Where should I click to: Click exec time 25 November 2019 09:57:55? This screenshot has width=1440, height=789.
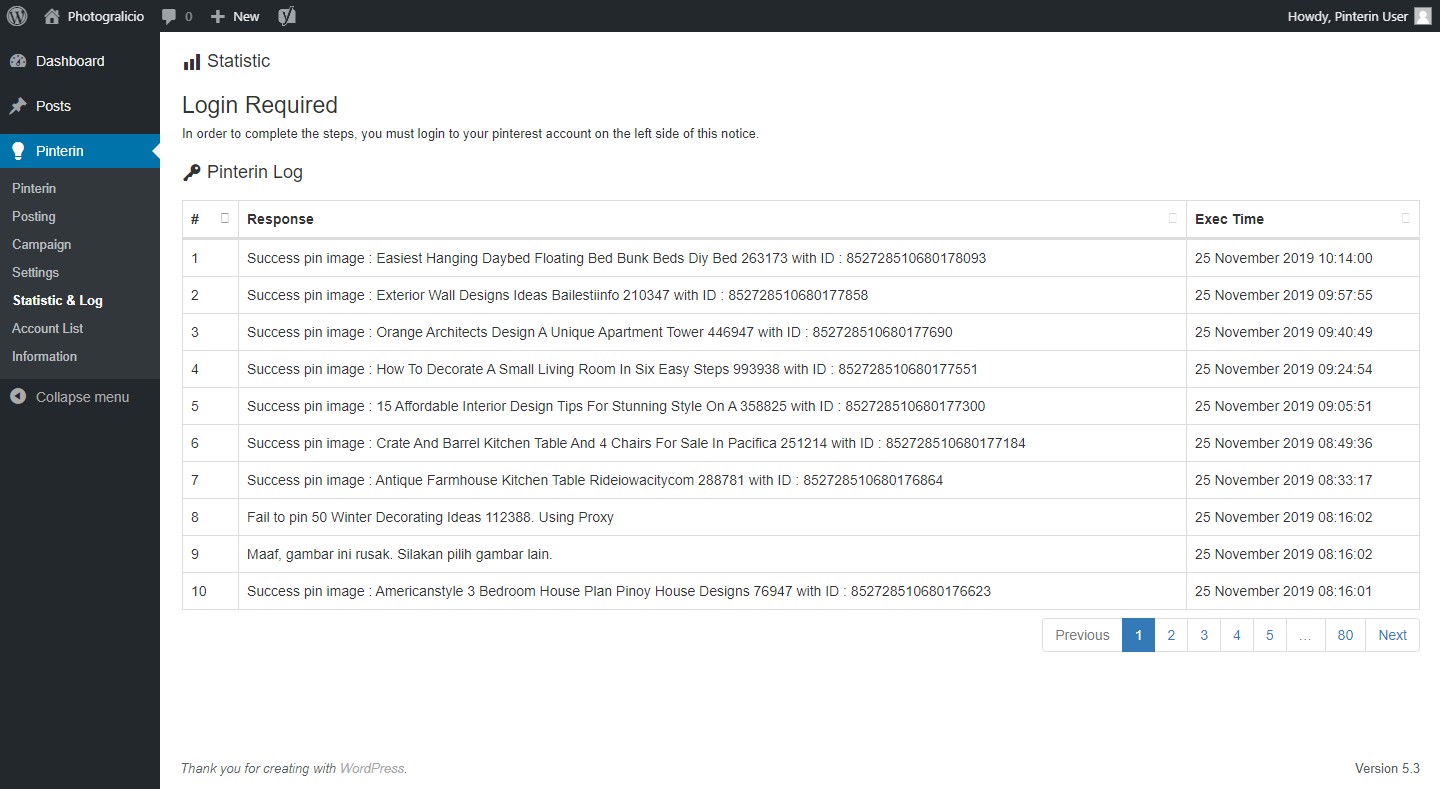pyautogui.click(x=1284, y=295)
